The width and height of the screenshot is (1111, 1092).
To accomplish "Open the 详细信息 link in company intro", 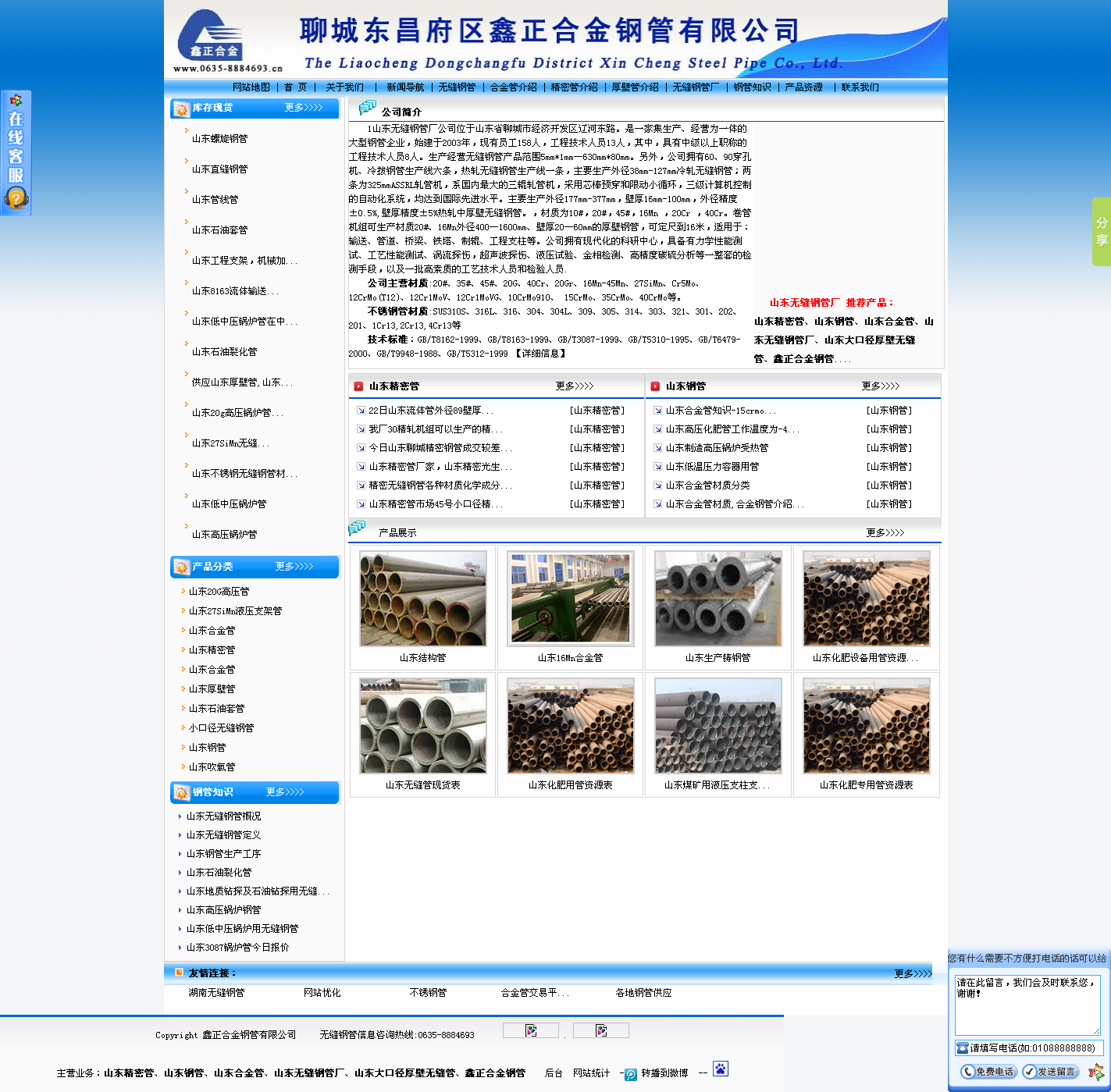I will [539, 354].
